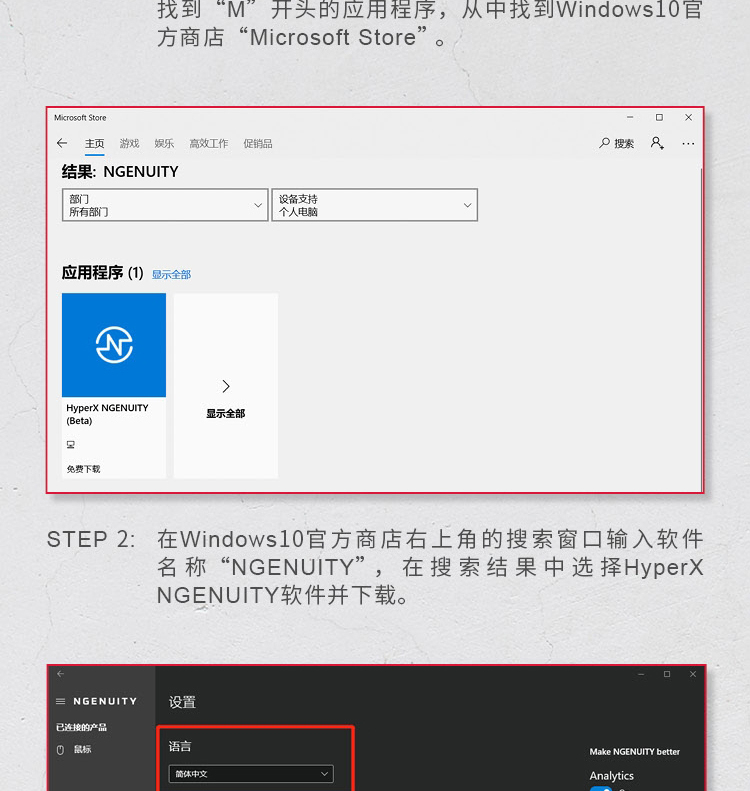Open the 高效工作 tab
The image size is (750, 791).
coord(209,144)
